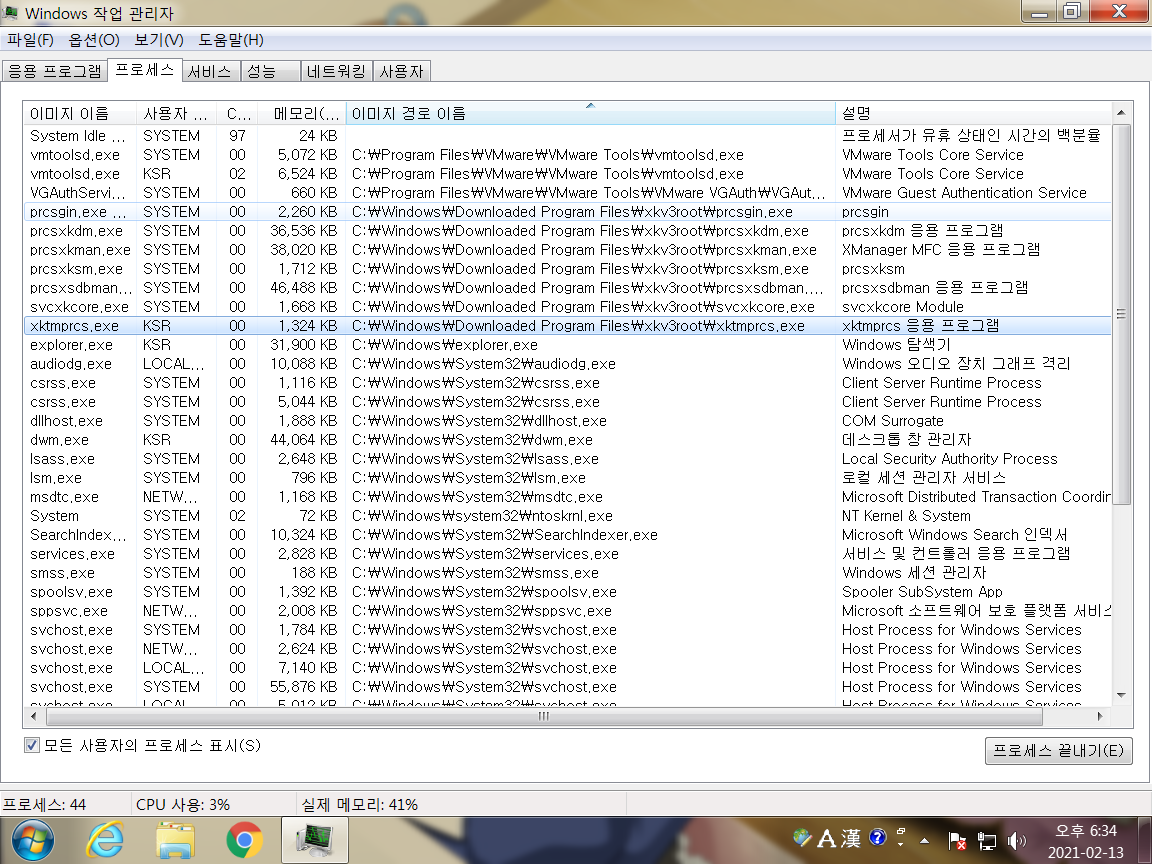
Task: Click 'Spooler SubSystem App' description
Action: coord(922,592)
